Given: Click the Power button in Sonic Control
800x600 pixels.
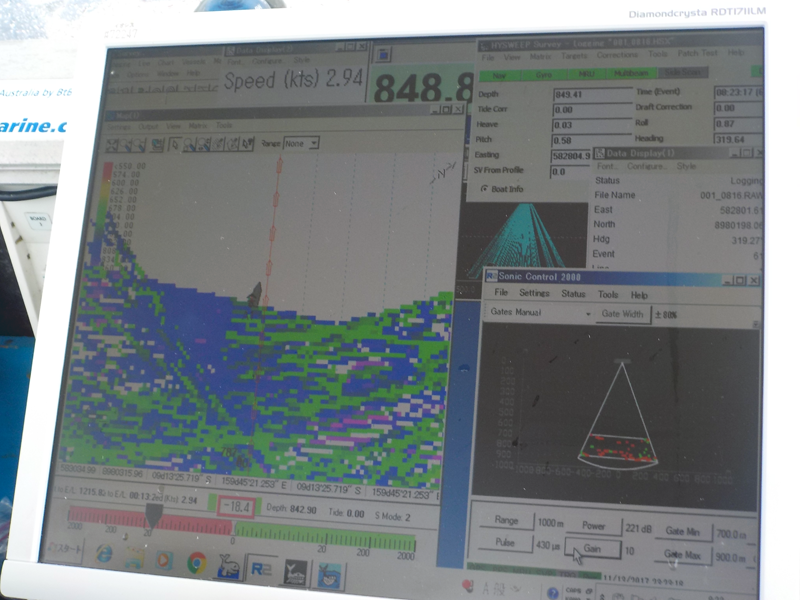Looking at the screenshot, I should click(593, 526).
